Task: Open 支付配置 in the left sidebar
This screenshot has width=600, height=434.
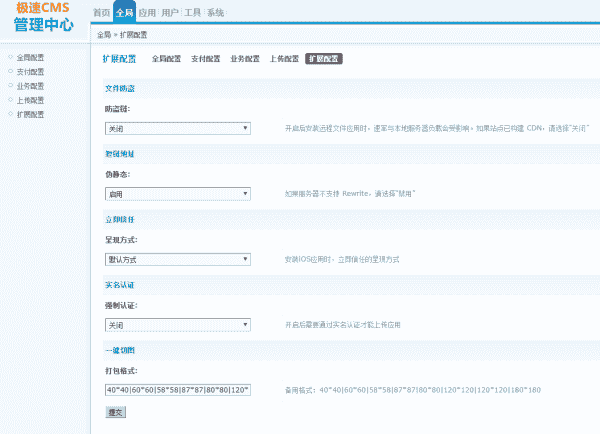Action: click(30, 72)
